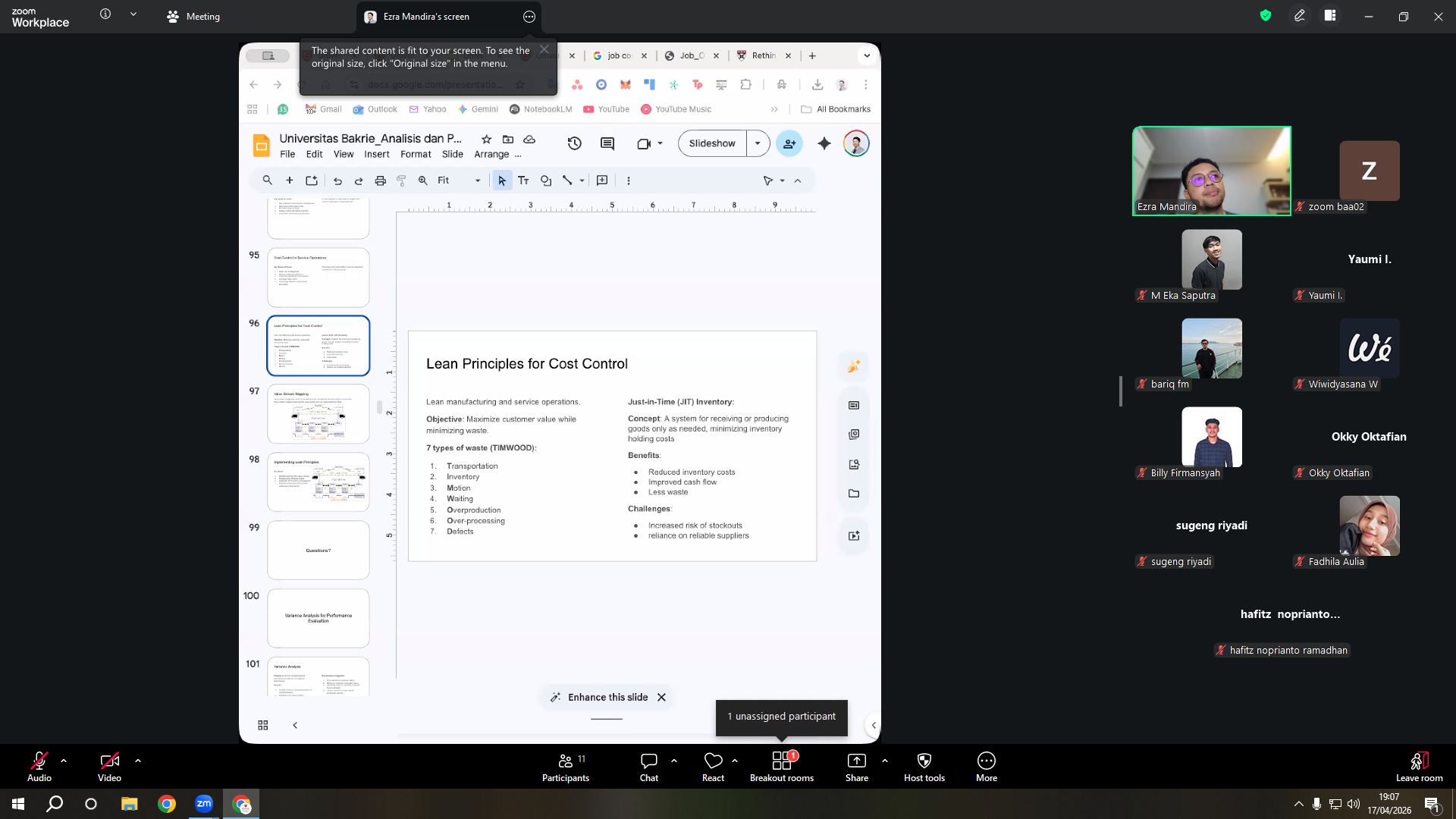1456x819 pixels.
Task: Expand the Slideshow options dropdown arrow
Action: (758, 143)
